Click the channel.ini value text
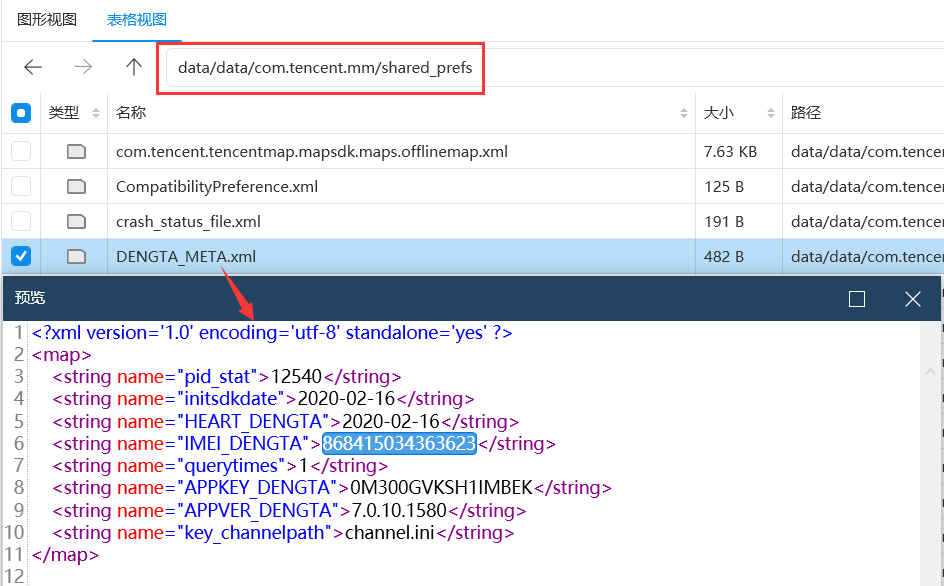The width and height of the screenshot is (944, 586). click(390, 532)
